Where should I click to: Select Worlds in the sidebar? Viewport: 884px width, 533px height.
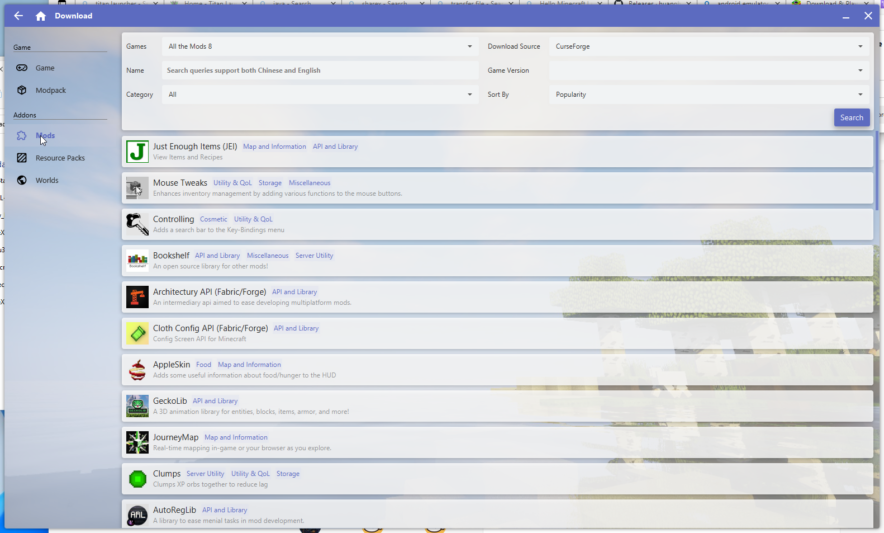[47, 180]
